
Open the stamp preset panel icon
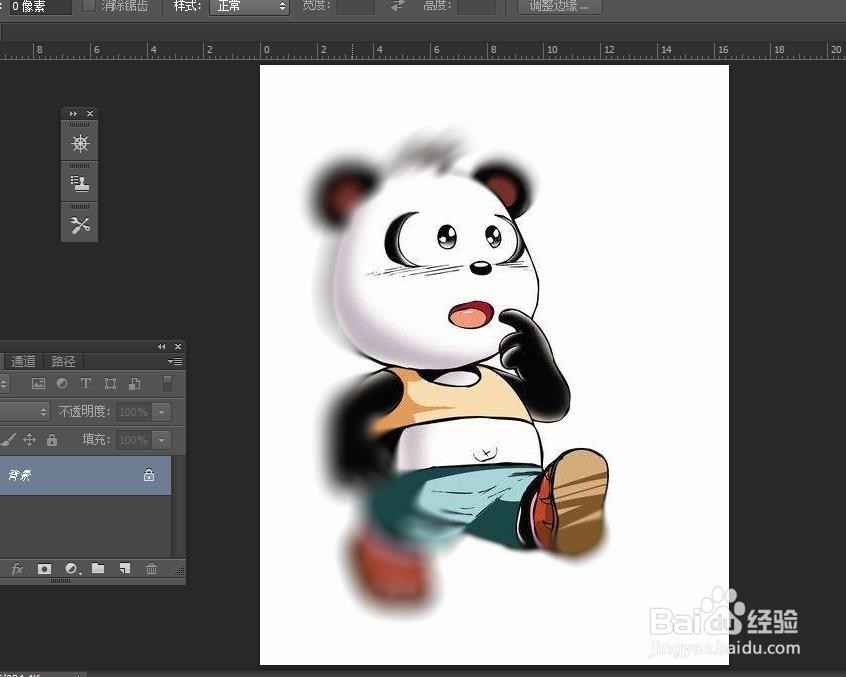click(x=80, y=184)
